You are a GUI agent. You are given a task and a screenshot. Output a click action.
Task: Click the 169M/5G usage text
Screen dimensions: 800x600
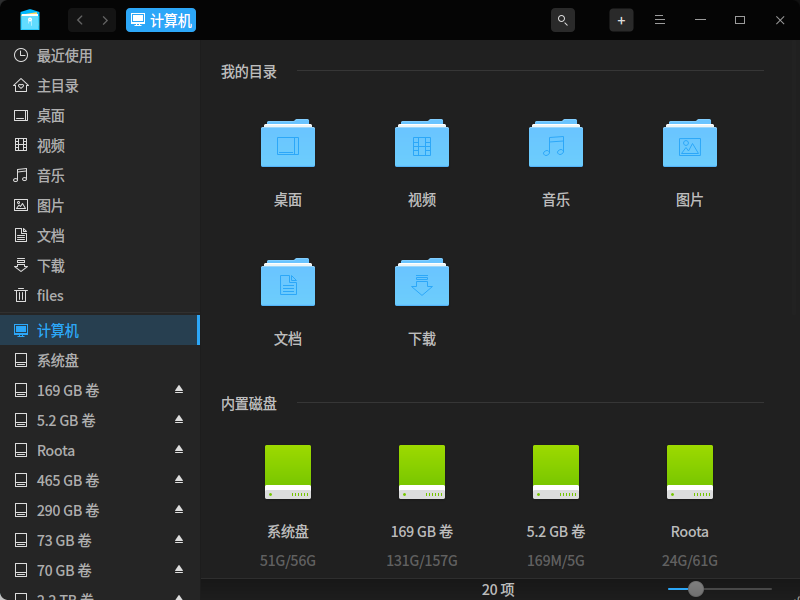[556, 561]
